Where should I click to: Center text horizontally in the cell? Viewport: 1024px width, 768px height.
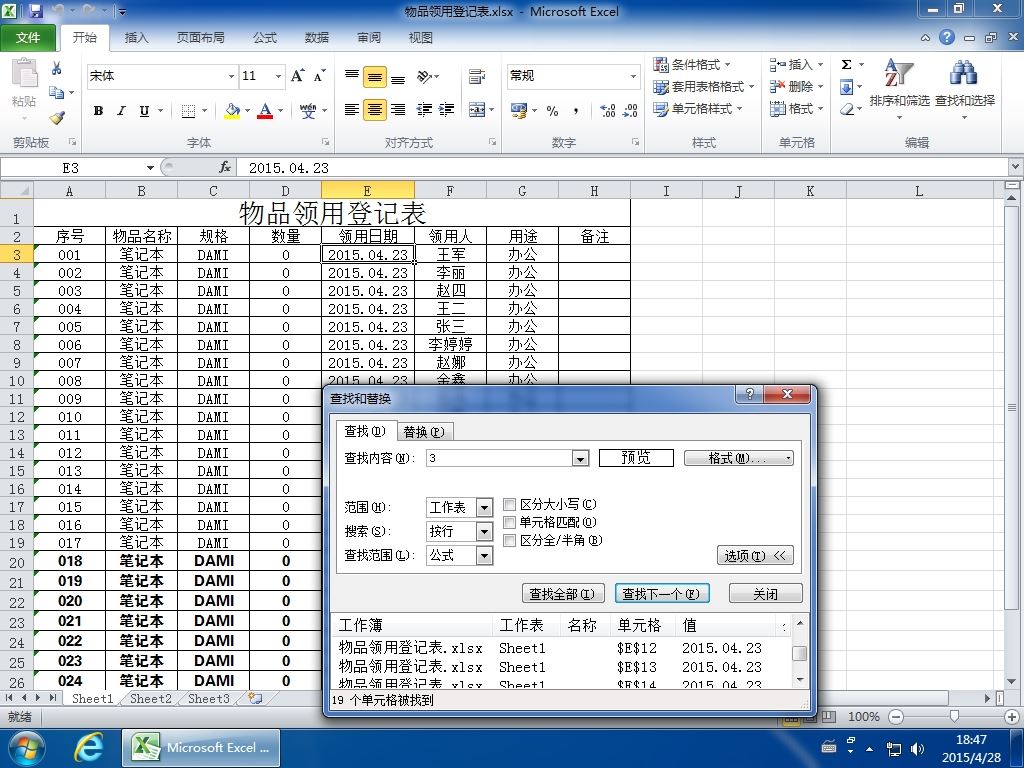pyautogui.click(x=375, y=110)
